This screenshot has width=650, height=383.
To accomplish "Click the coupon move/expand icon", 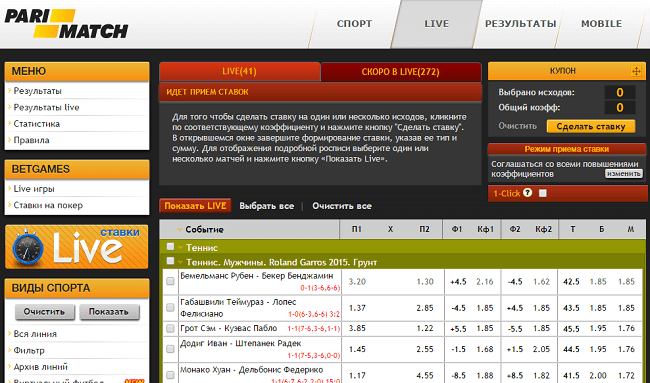I will click(636, 71).
